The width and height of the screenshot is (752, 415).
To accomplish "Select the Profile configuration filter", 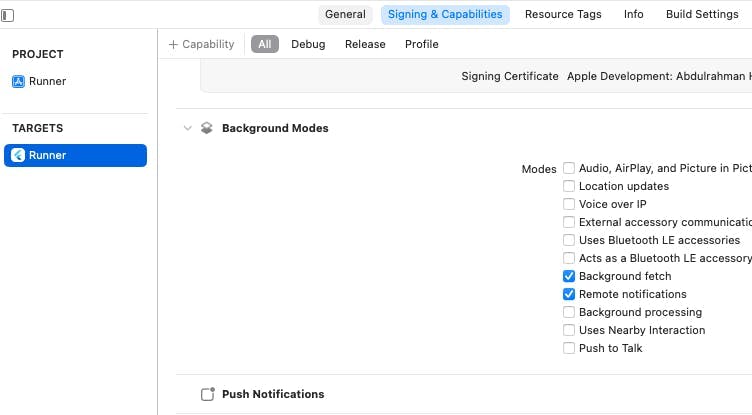I will [421, 44].
